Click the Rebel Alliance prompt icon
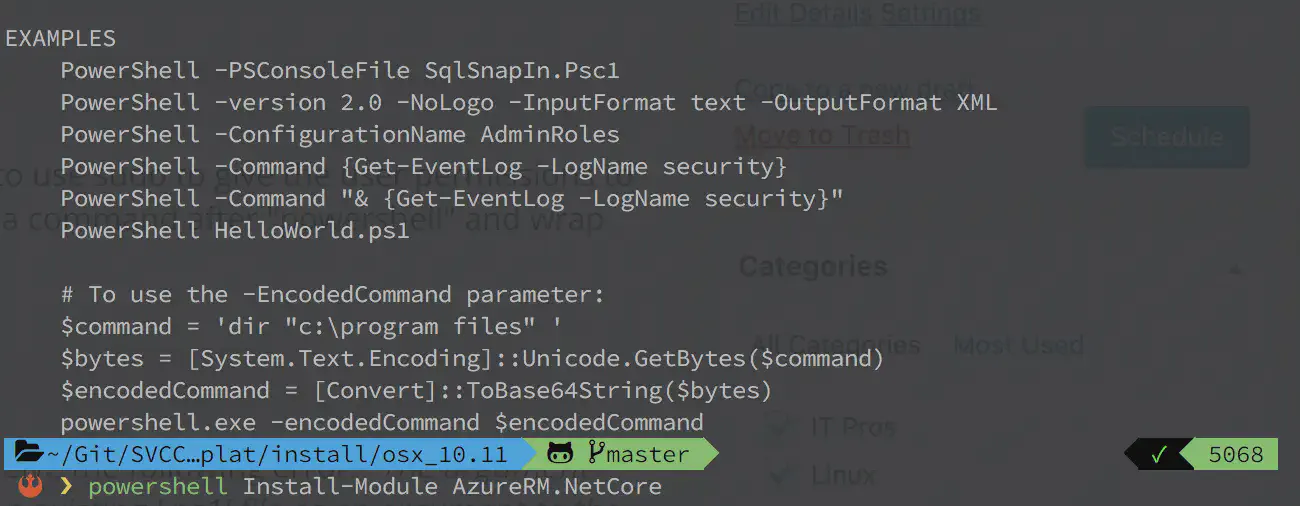 click(31, 486)
